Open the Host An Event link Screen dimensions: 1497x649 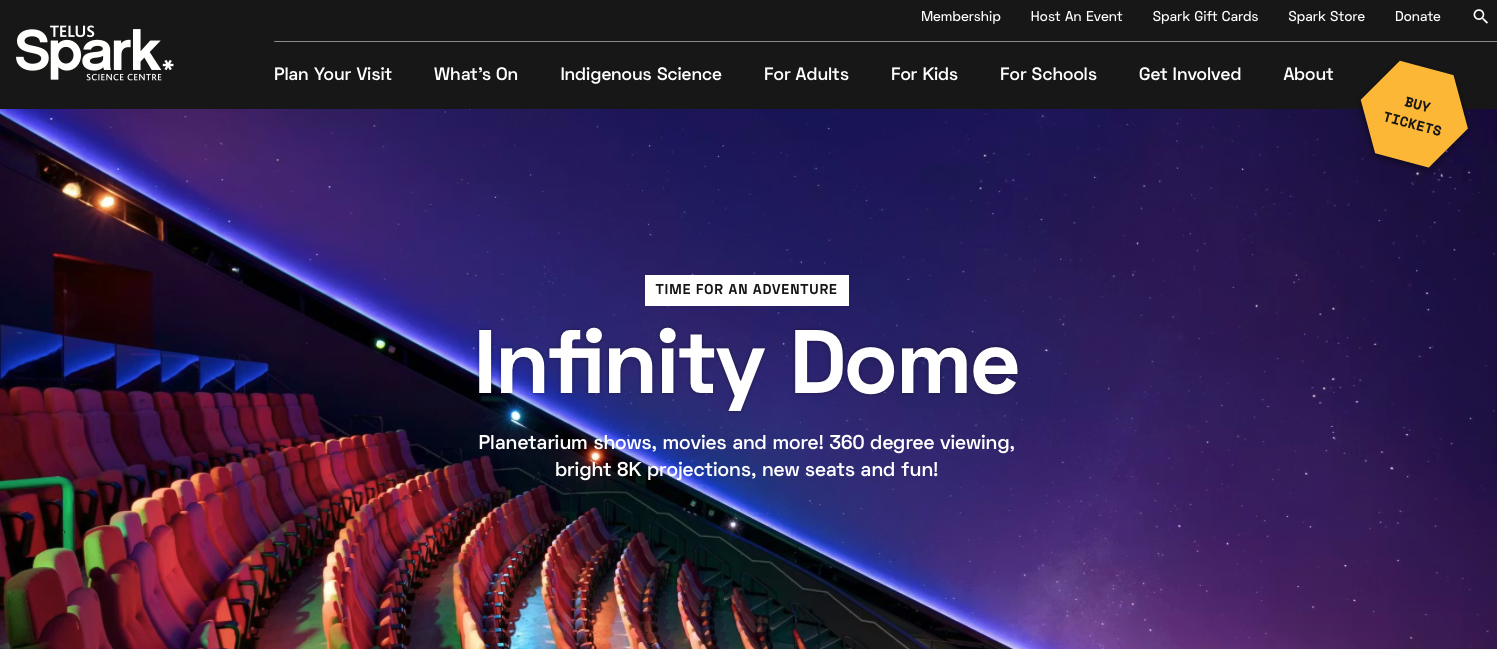coord(1076,17)
